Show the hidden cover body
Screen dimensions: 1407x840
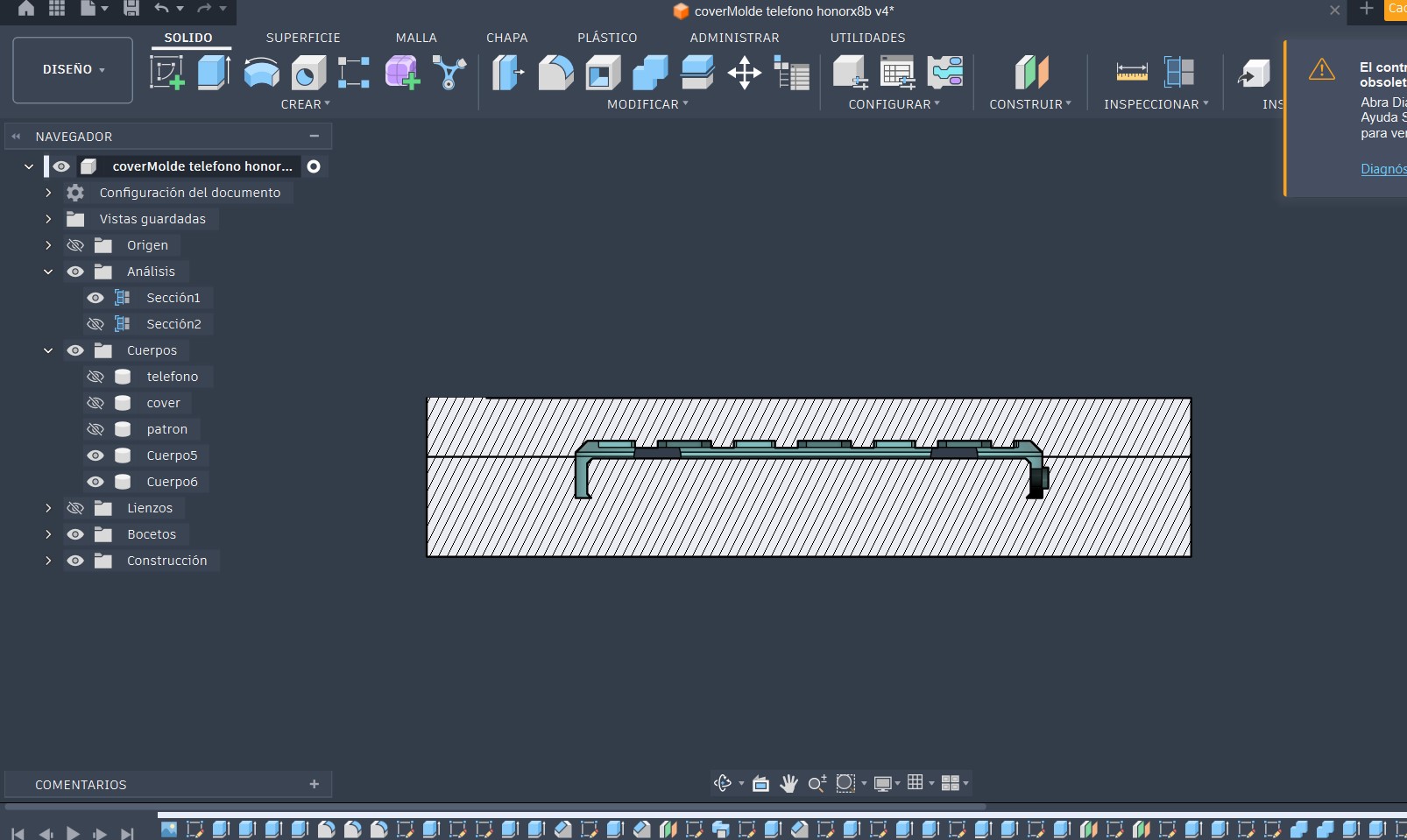pos(95,403)
